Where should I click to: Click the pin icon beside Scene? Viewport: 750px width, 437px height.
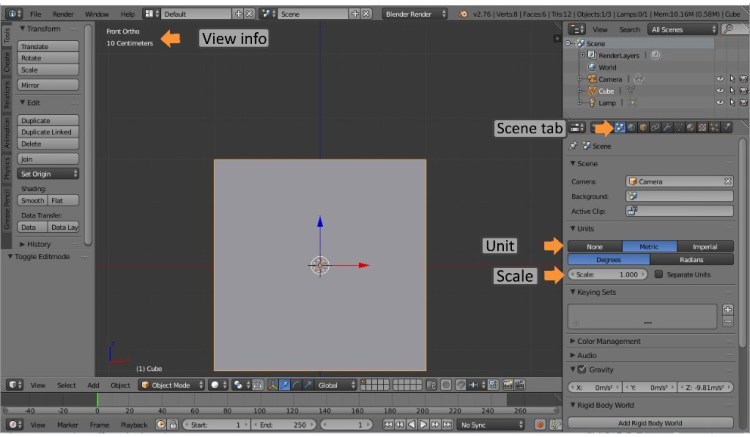pos(573,146)
